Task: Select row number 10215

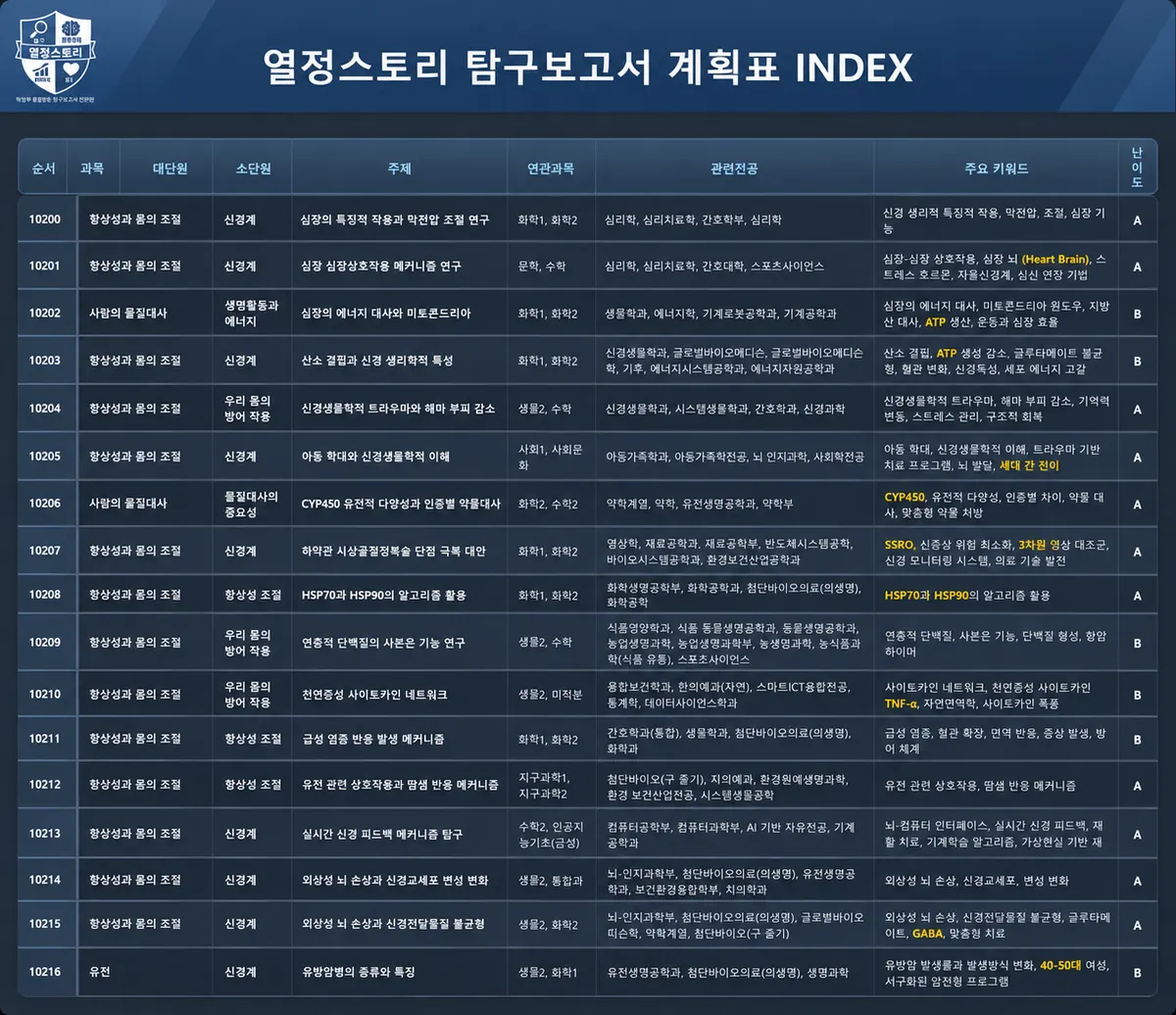Action: 45,924
